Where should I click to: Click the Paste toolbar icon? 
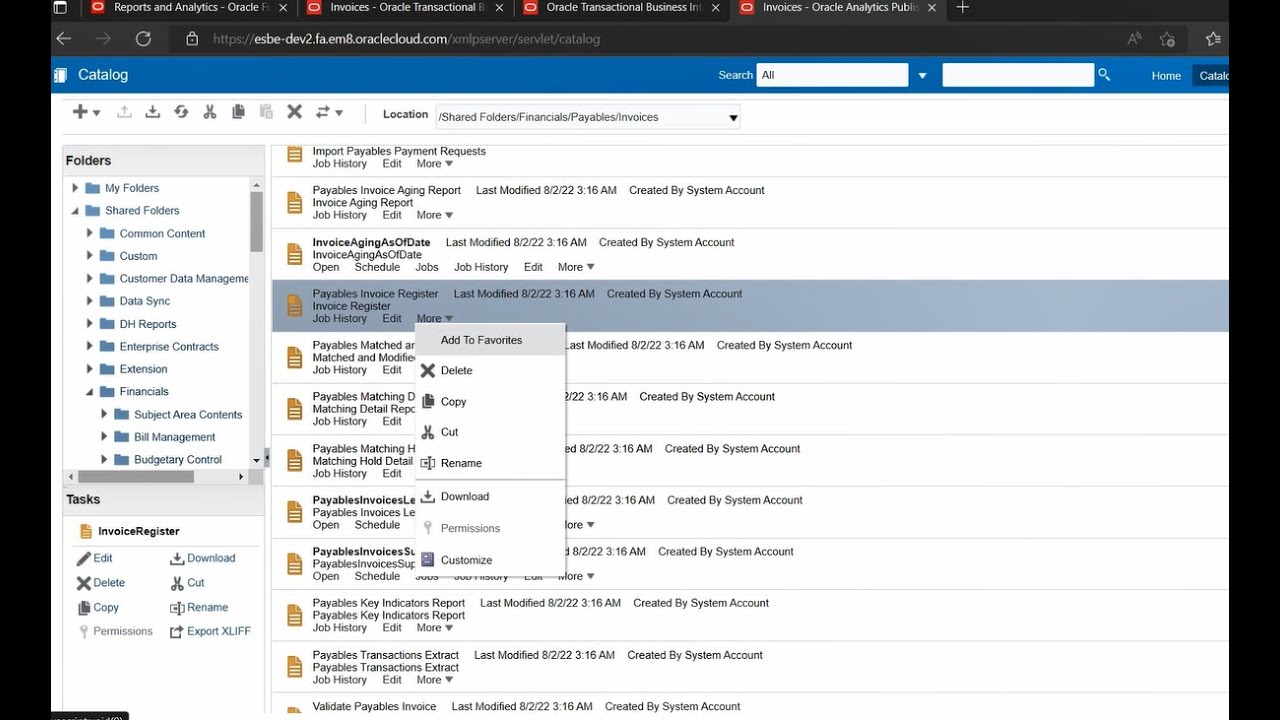(x=266, y=112)
